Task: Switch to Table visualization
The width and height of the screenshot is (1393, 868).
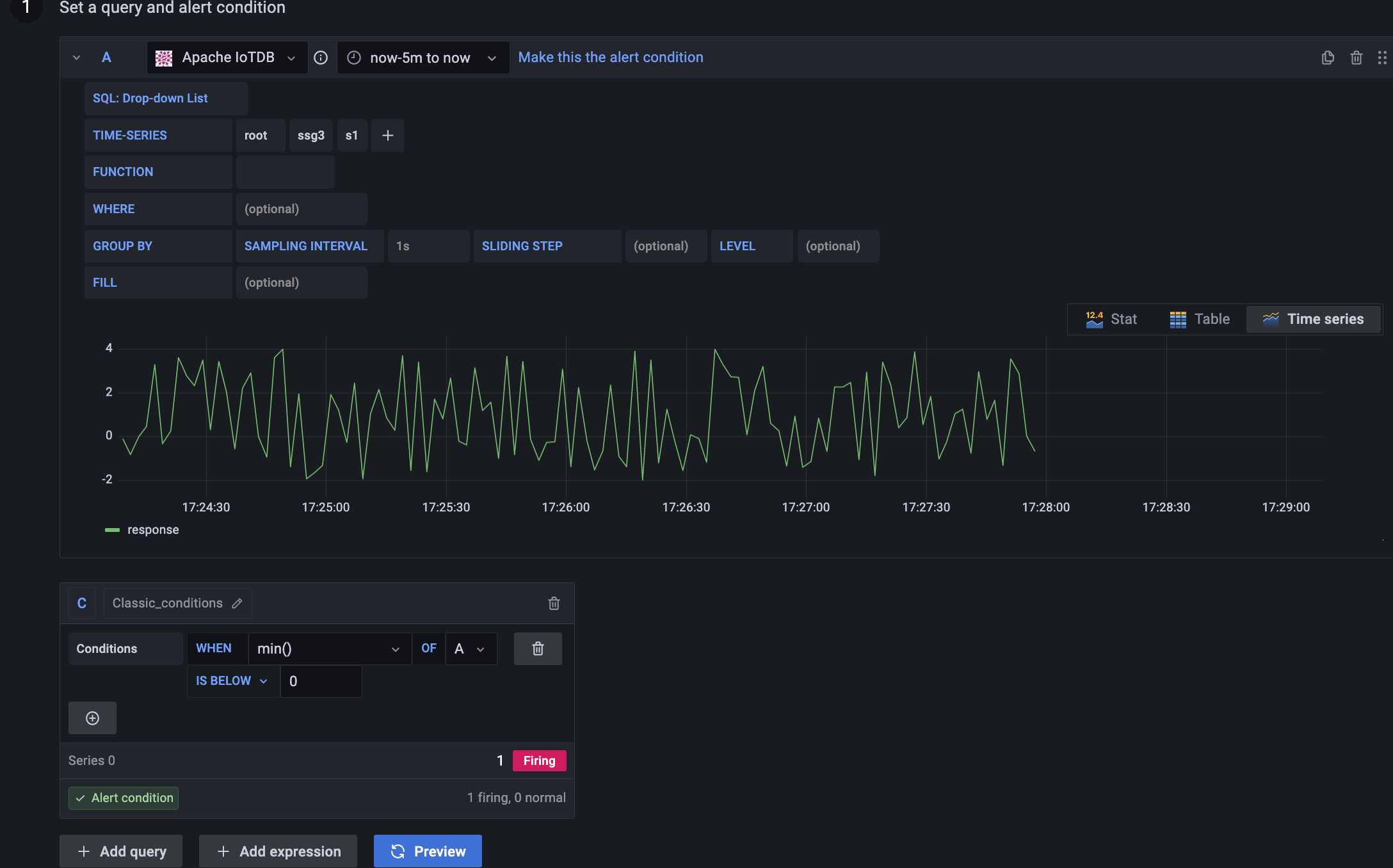Action: [x=1200, y=319]
